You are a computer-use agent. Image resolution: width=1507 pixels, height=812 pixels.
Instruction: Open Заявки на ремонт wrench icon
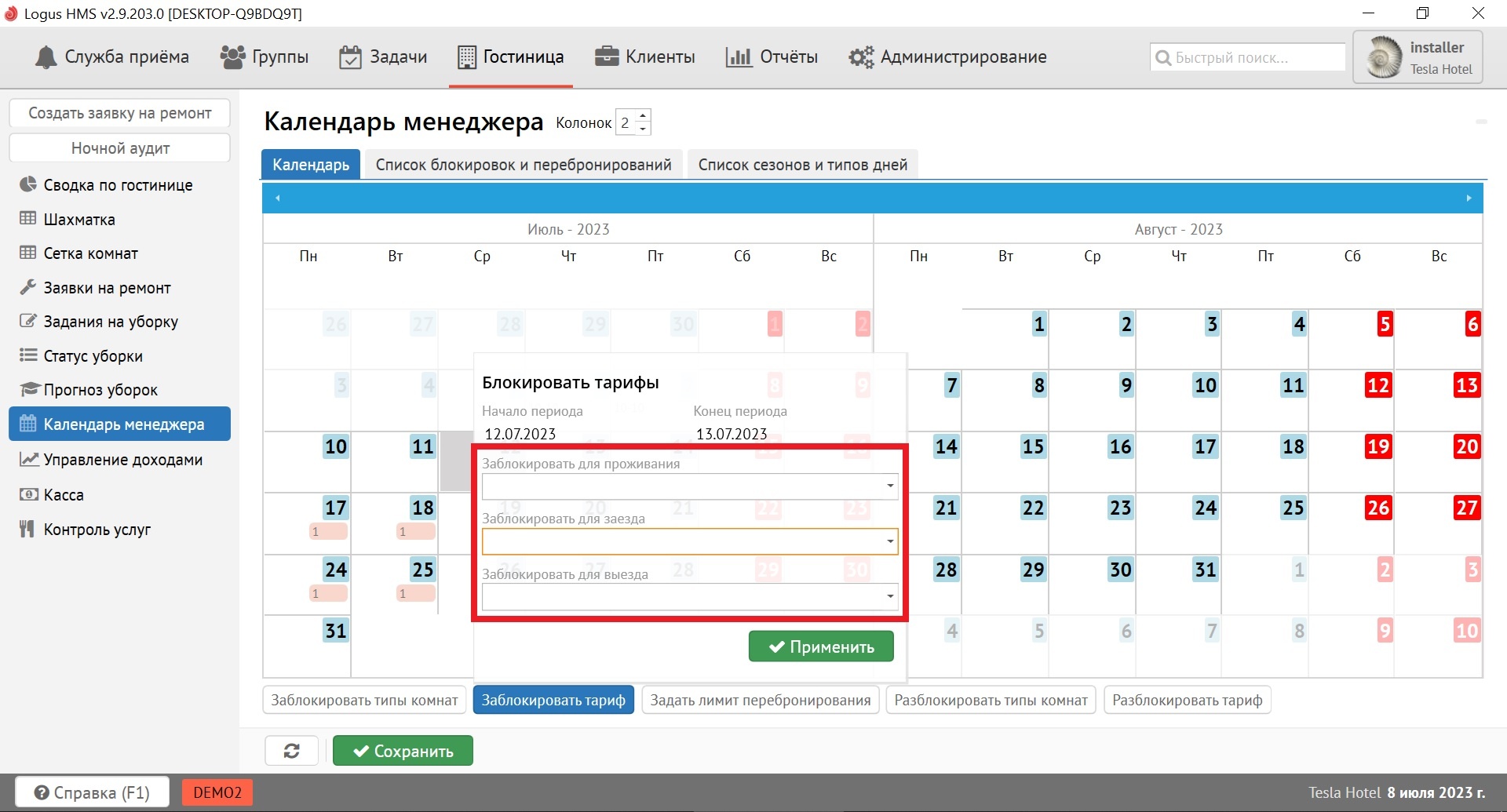pos(28,287)
